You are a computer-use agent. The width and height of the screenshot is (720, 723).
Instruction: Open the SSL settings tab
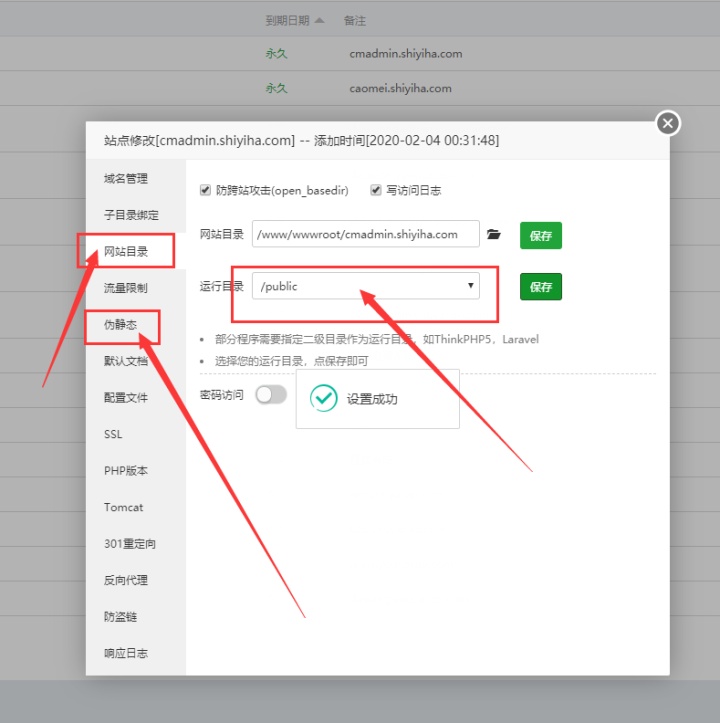[x=136, y=434]
